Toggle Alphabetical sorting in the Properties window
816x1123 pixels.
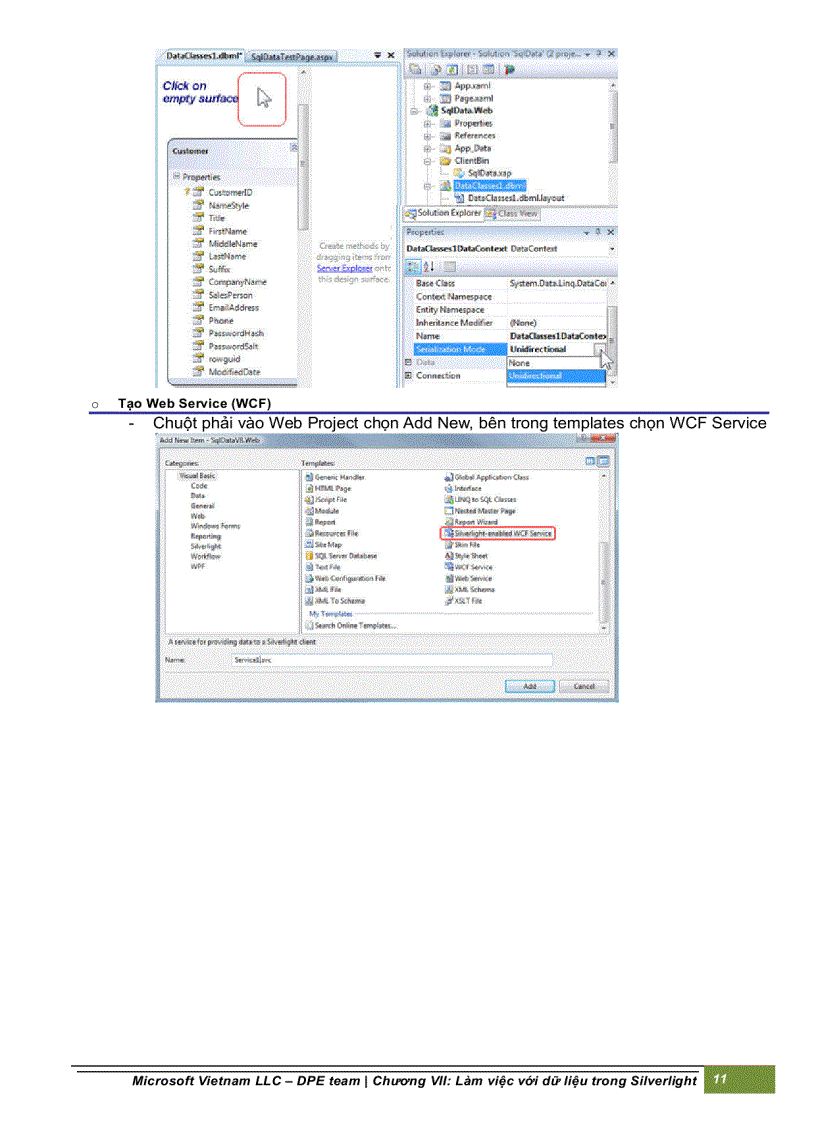click(x=428, y=265)
